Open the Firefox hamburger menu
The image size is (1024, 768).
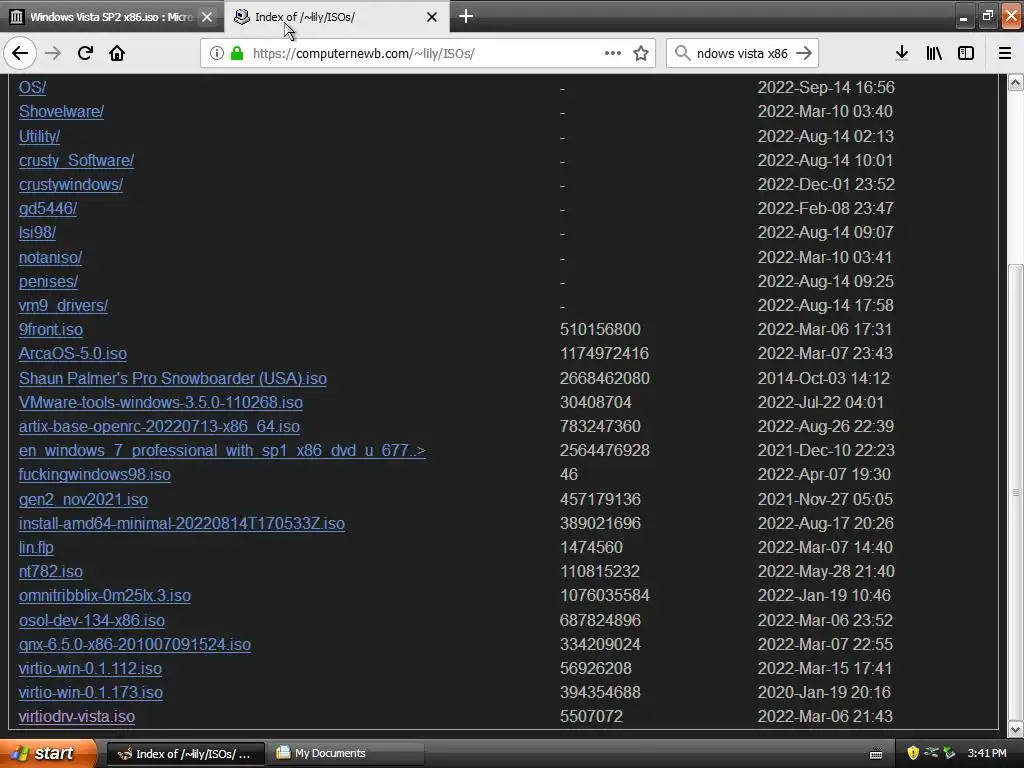1005,53
